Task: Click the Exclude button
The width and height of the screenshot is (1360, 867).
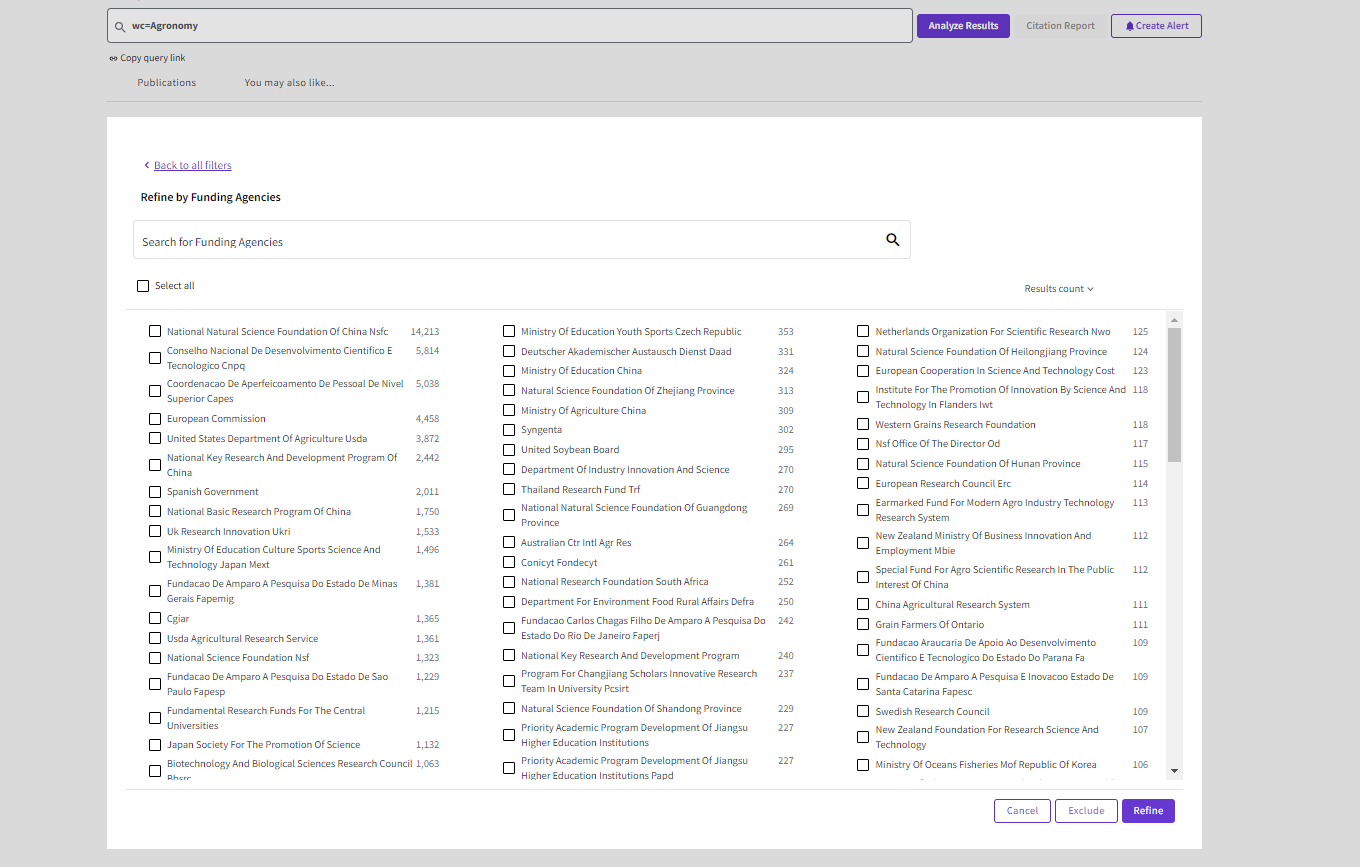Action: point(1086,811)
